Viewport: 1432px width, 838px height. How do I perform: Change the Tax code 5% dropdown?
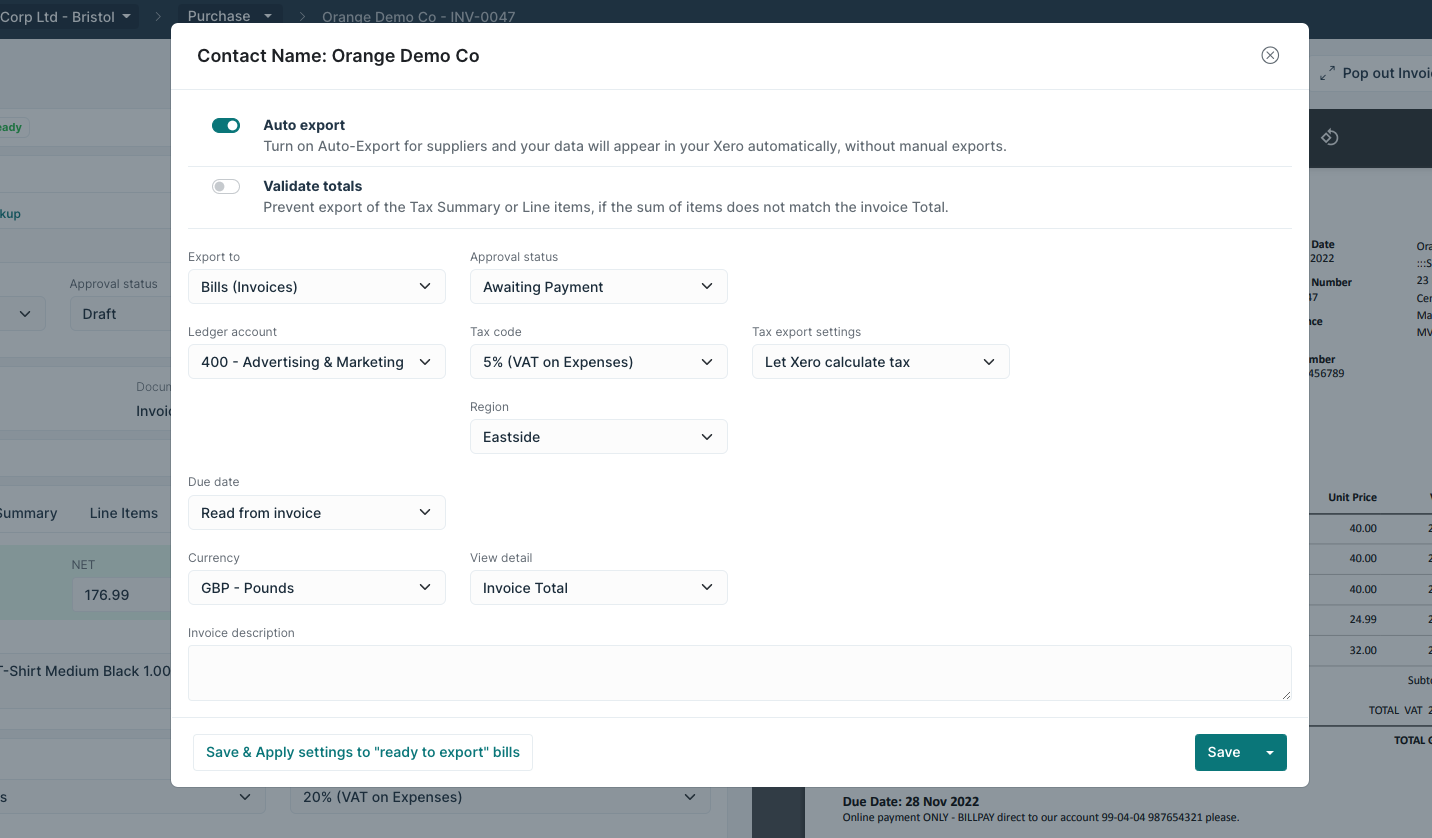click(598, 362)
